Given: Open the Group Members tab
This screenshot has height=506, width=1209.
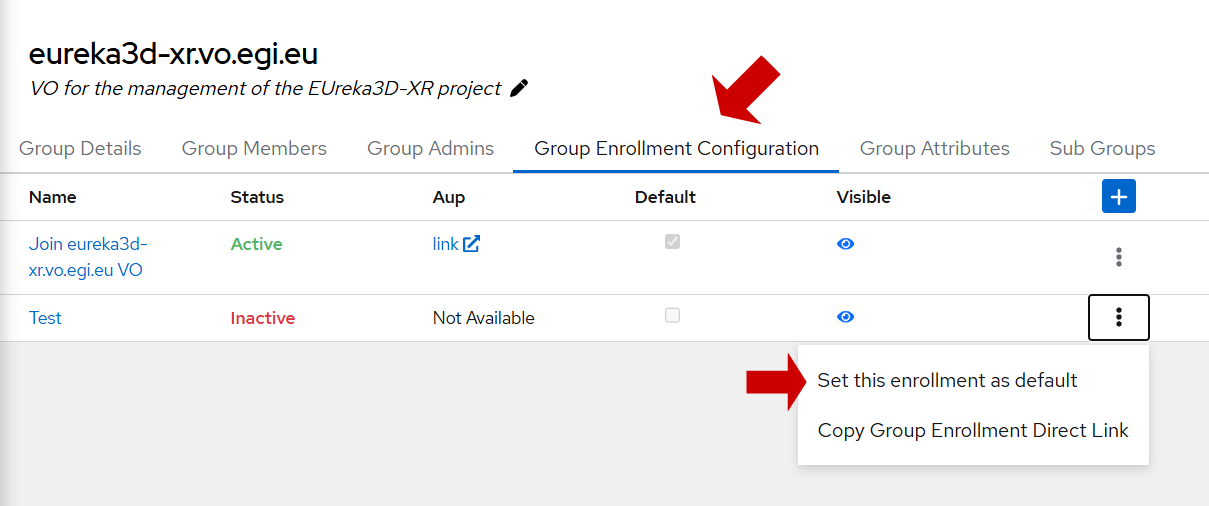Looking at the screenshot, I should [254, 149].
